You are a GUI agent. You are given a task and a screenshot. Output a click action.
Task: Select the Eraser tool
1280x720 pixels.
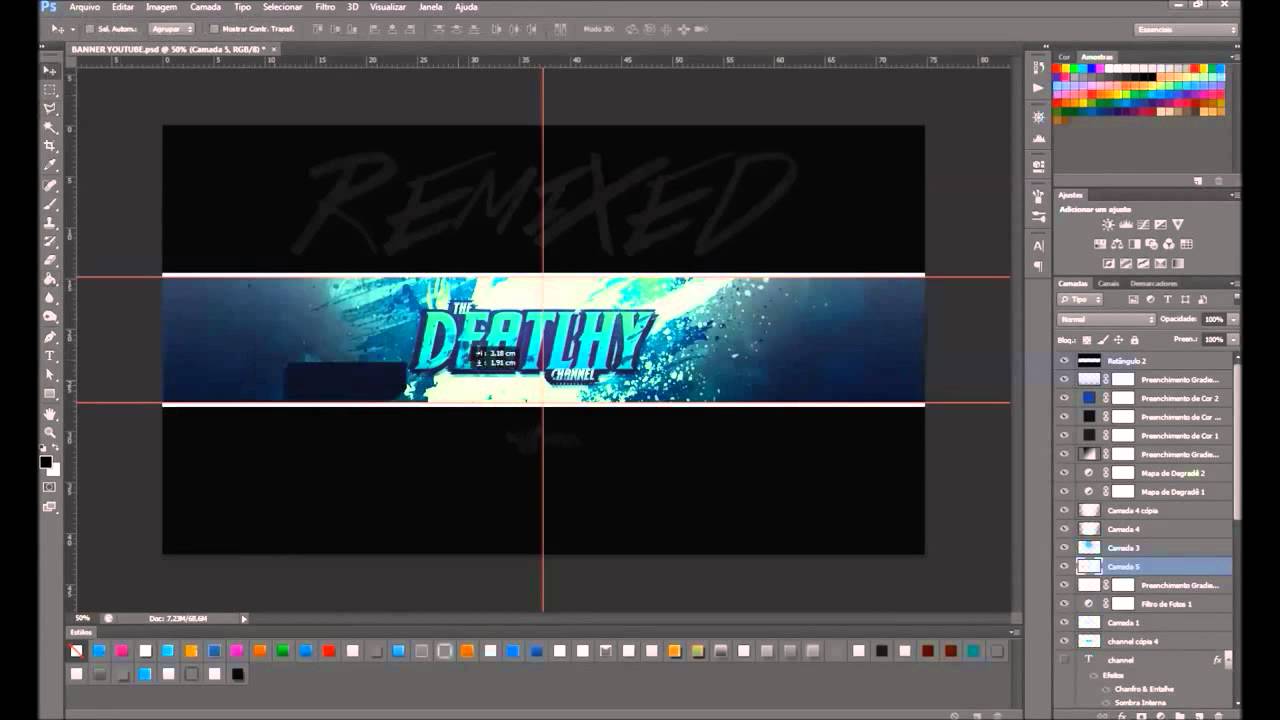[50, 261]
